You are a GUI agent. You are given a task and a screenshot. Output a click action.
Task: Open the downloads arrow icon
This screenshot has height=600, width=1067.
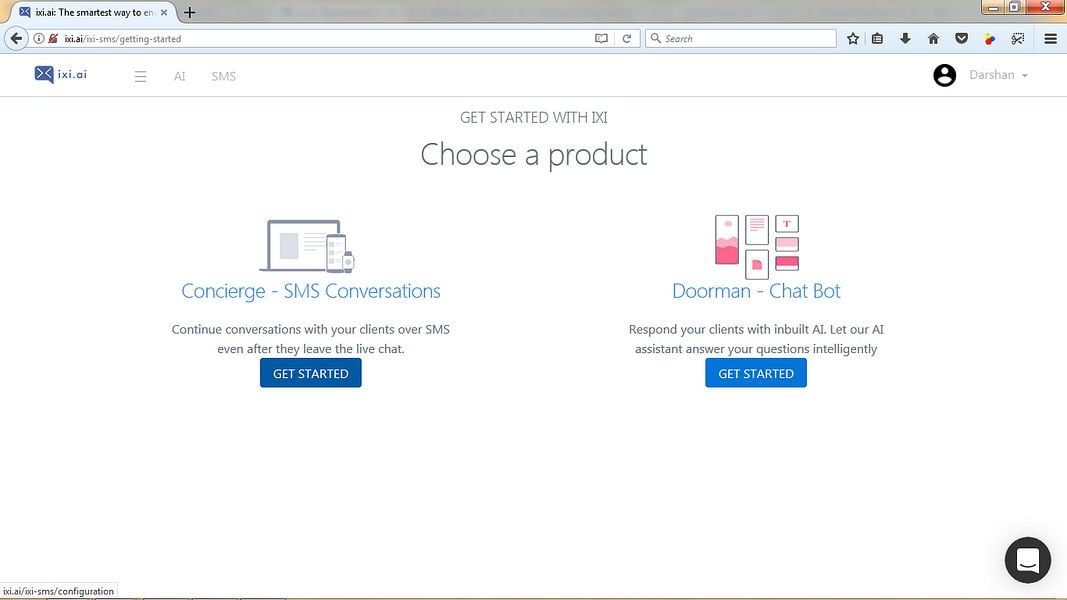tap(905, 39)
